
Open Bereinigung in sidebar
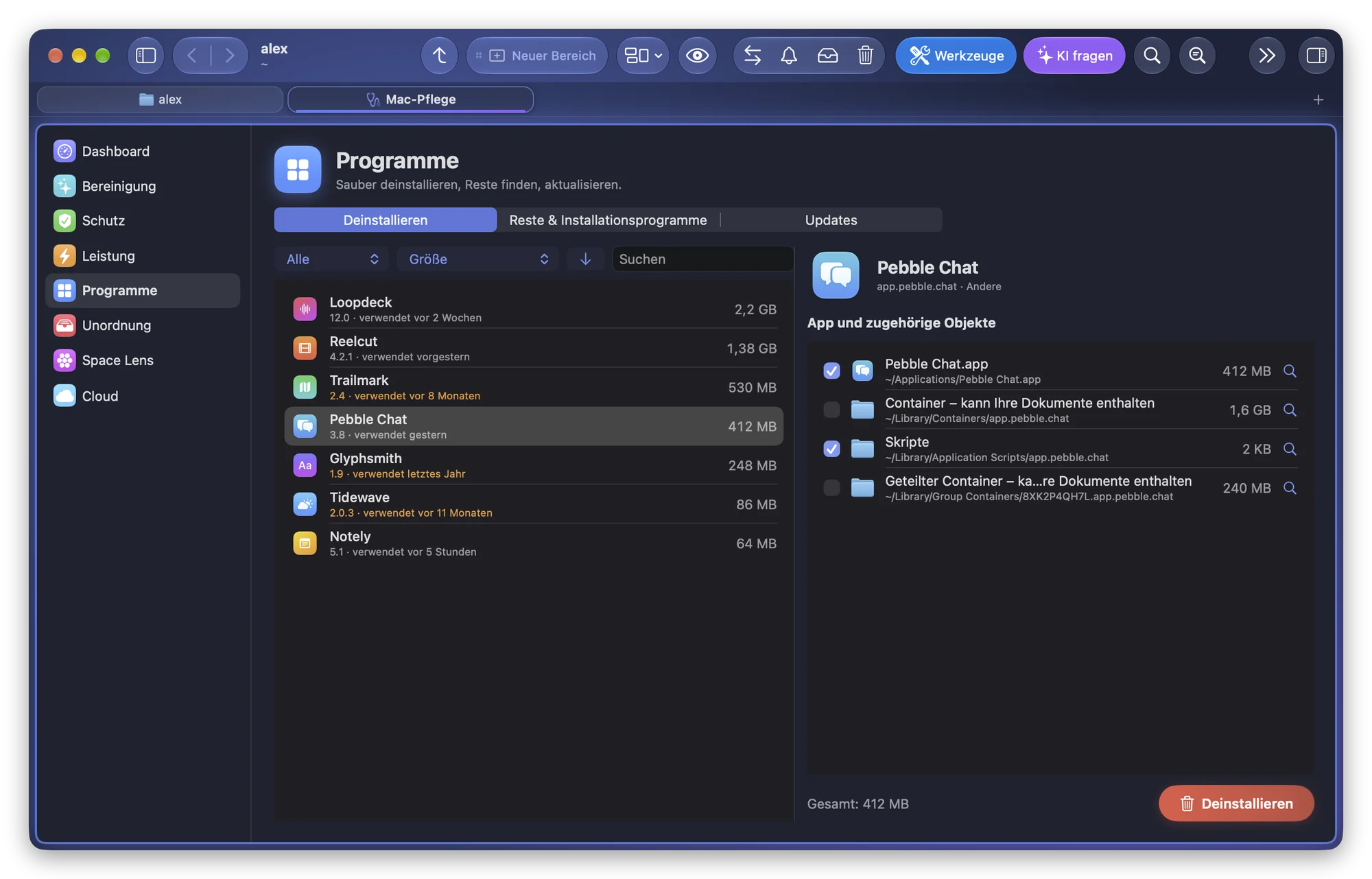143,187
